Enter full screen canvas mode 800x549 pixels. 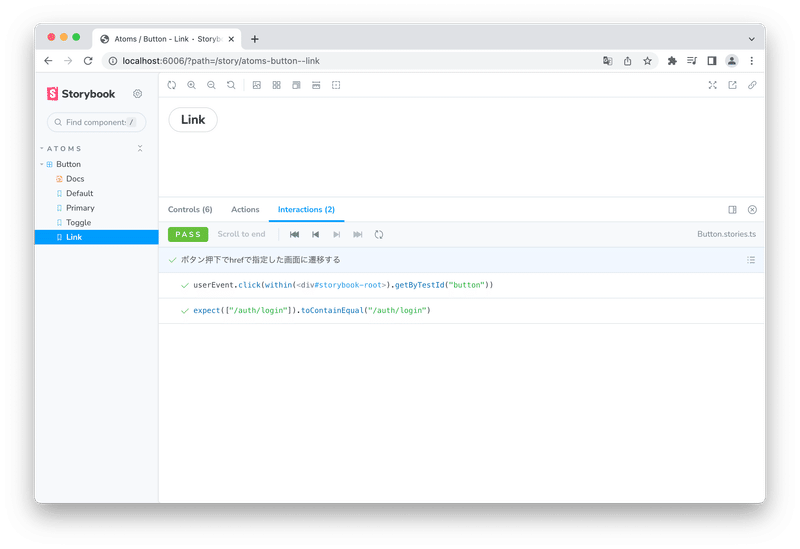712,85
